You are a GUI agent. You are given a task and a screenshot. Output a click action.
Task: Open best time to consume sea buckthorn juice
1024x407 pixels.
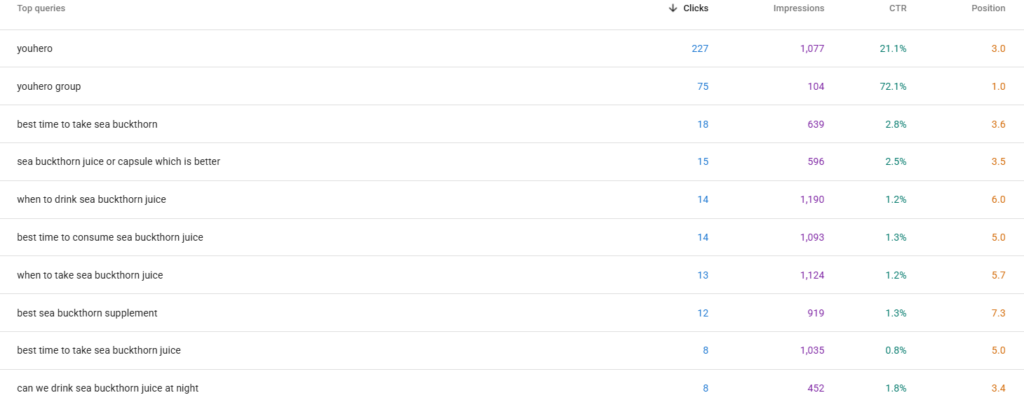[512, 237]
